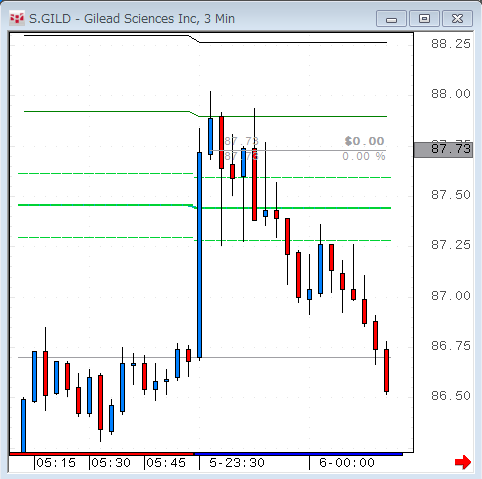Screen dimensions: 482x479
Task: Click the 87.50 price axis label
Action: click(451, 195)
